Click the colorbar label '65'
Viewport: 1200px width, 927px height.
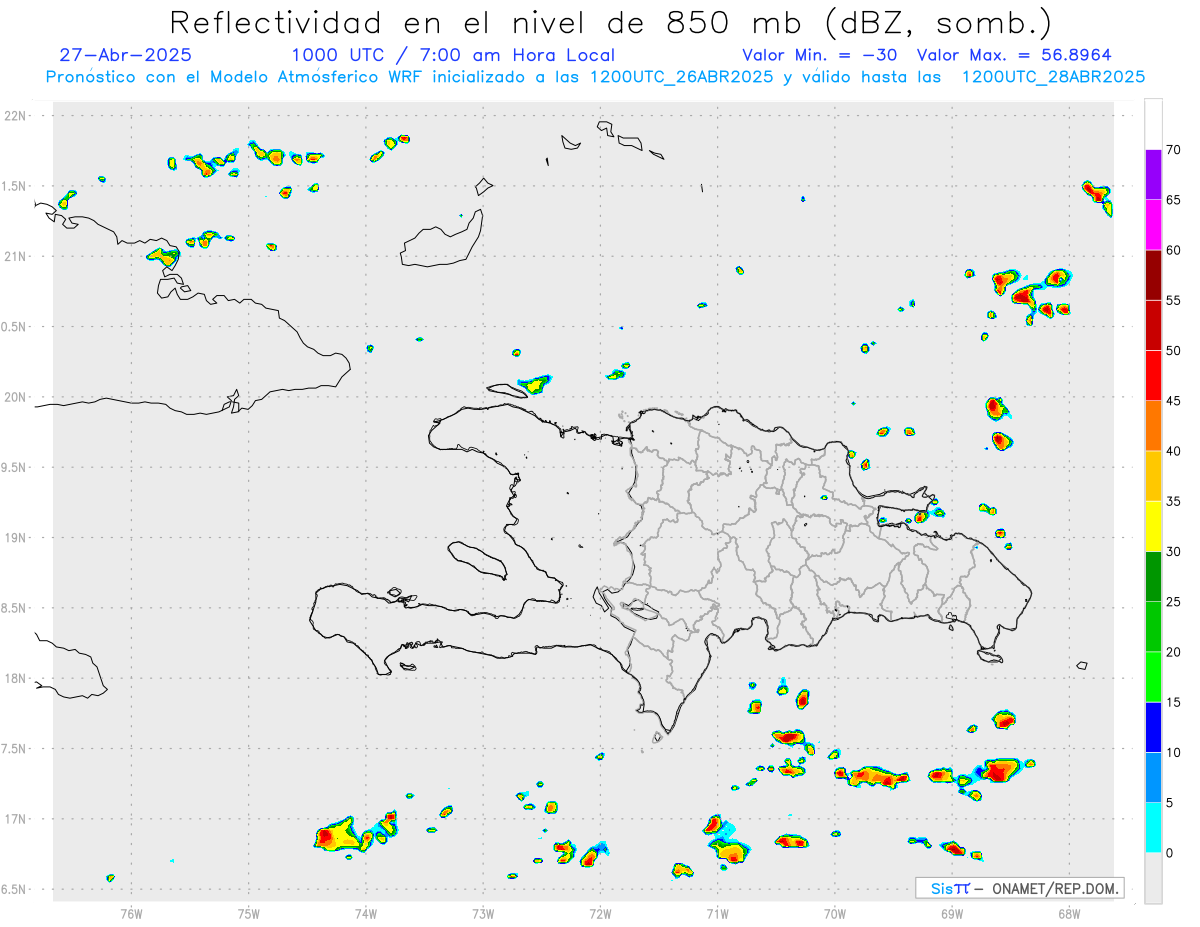point(1174,200)
